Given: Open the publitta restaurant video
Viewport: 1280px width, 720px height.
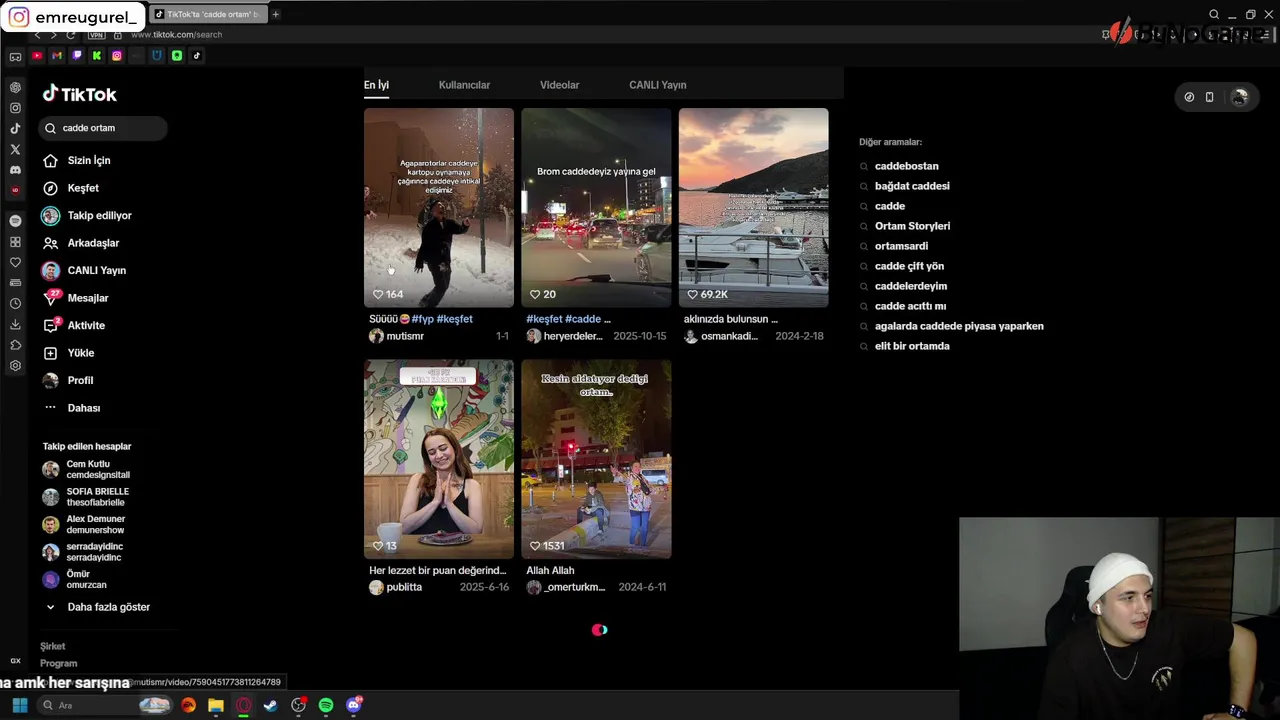Looking at the screenshot, I should pyautogui.click(x=439, y=459).
